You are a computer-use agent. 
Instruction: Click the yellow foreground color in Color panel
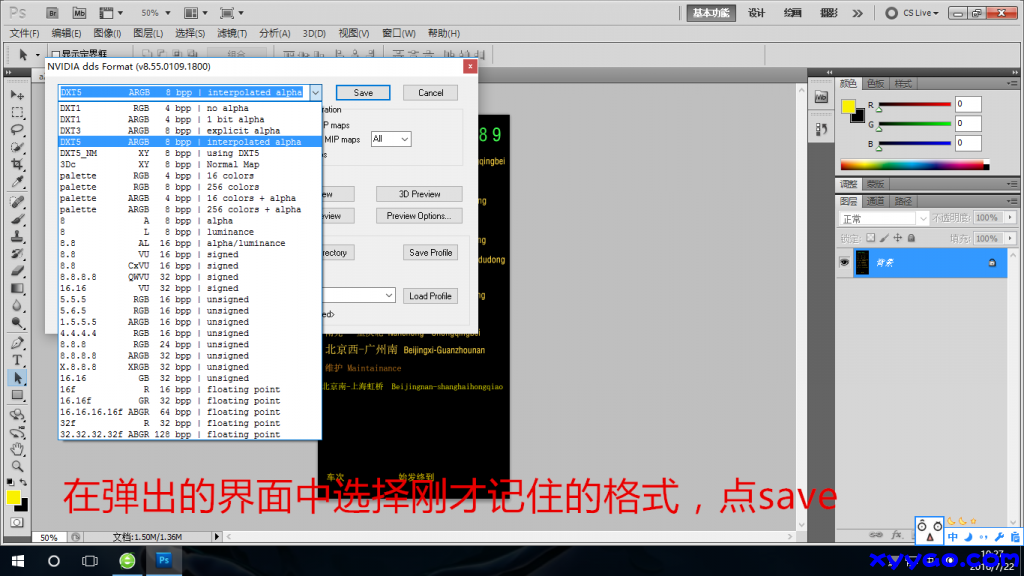coord(848,106)
